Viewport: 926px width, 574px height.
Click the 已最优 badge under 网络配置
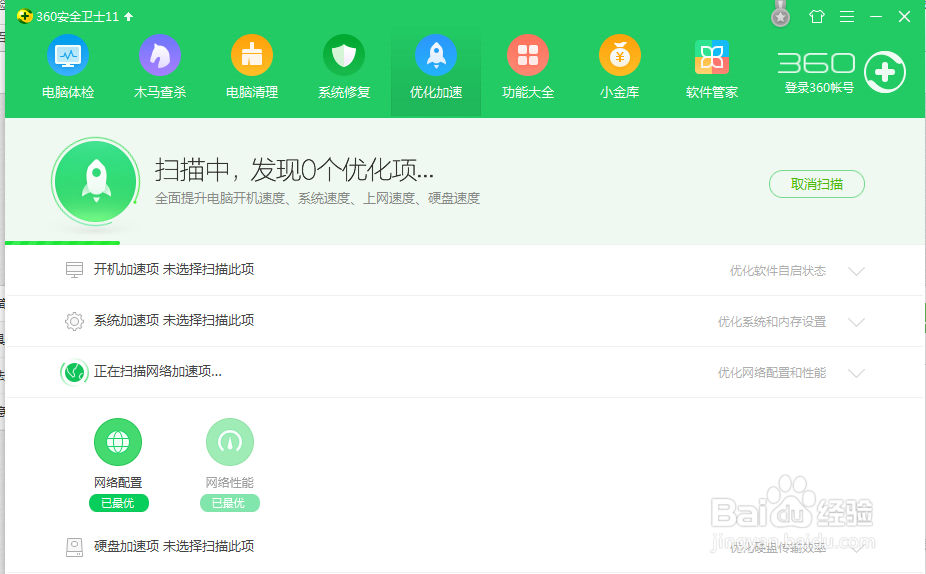click(119, 503)
